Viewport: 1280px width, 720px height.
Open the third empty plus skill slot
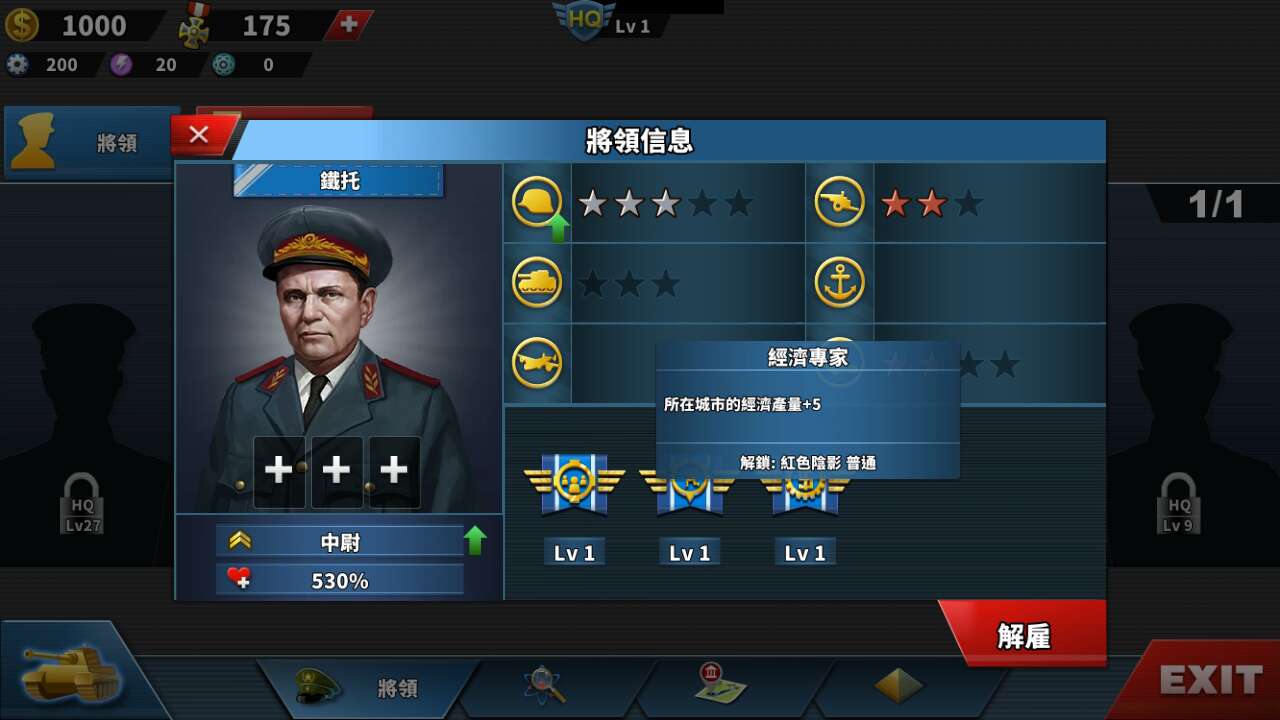click(394, 471)
